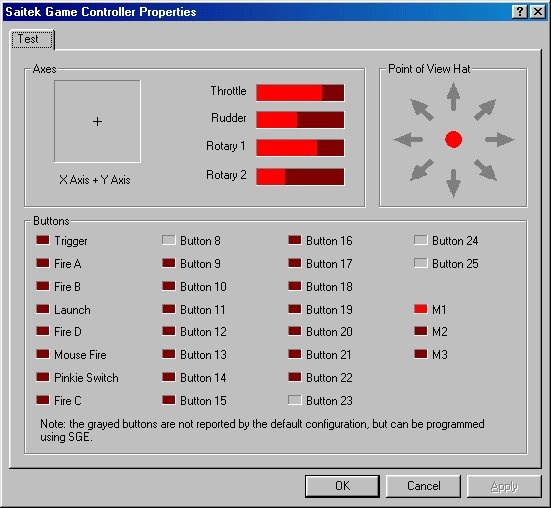Click the Trigger button indicator
The width and height of the screenshot is (551, 508).
pos(43,240)
